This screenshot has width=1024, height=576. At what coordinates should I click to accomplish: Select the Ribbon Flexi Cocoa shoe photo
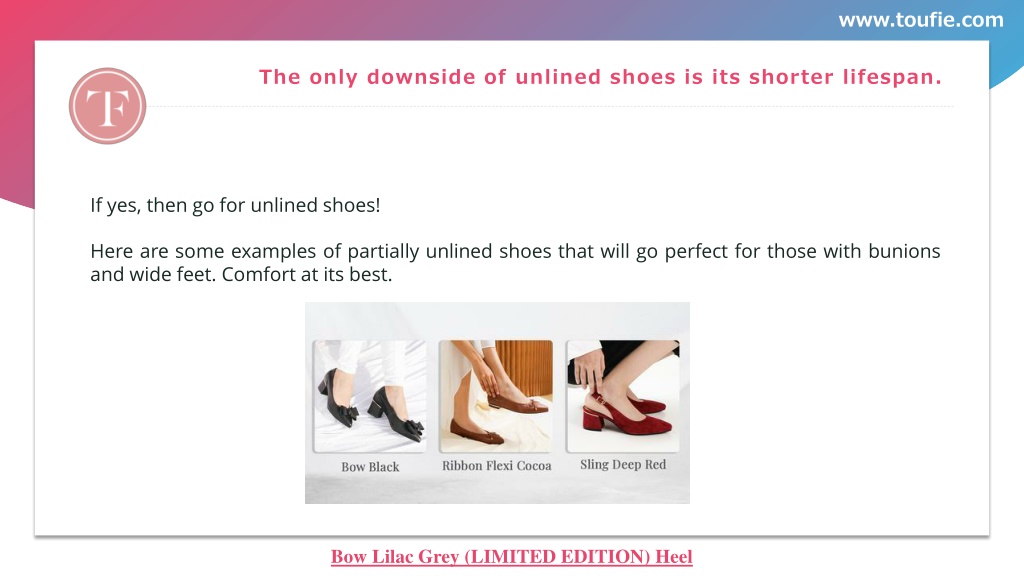[496, 396]
